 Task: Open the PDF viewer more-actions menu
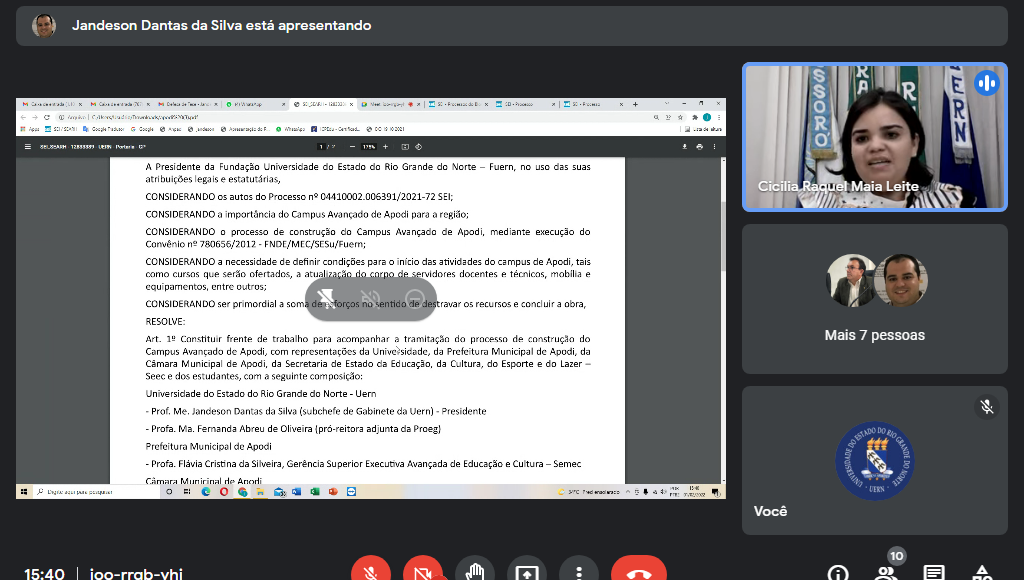(x=714, y=147)
